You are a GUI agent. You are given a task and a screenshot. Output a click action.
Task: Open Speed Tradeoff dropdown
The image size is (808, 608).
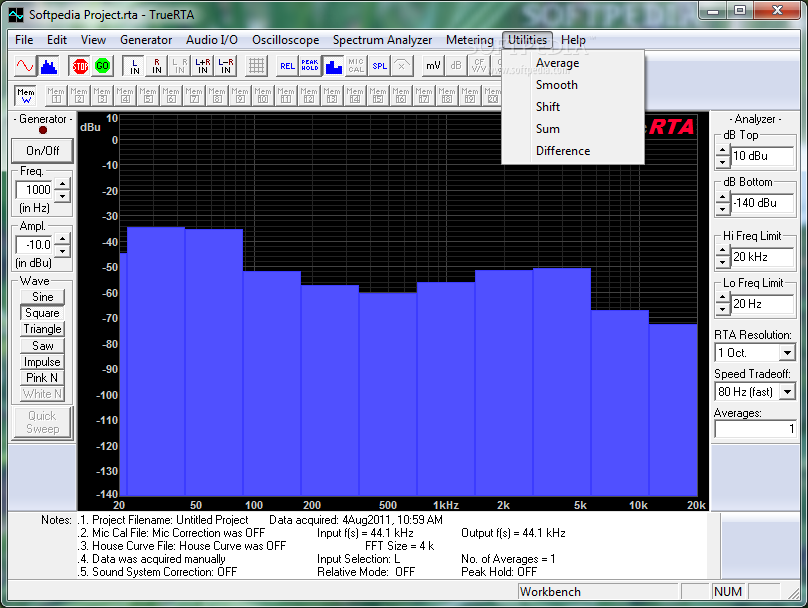point(787,392)
